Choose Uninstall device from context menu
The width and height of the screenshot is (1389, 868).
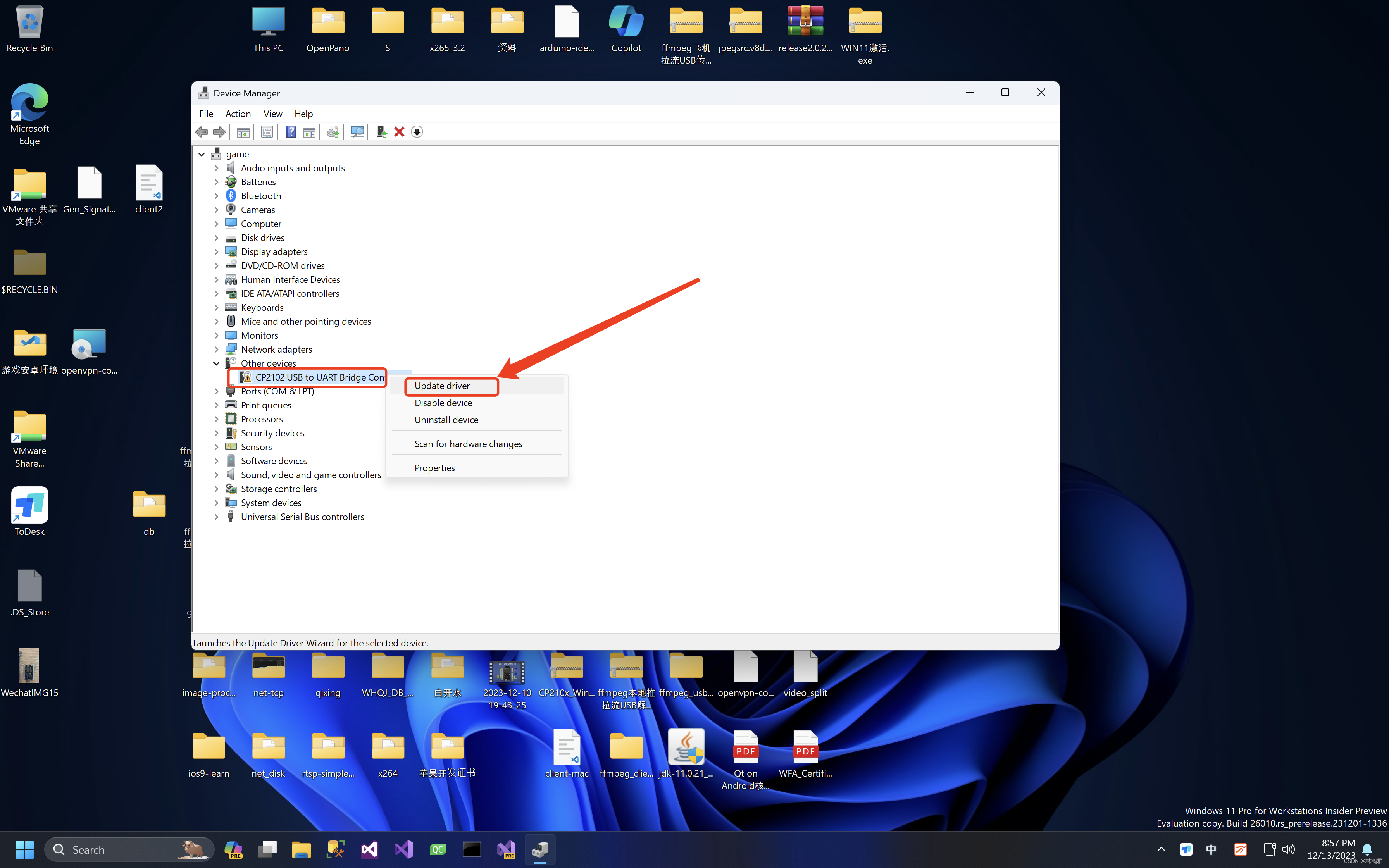pyautogui.click(x=476, y=420)
